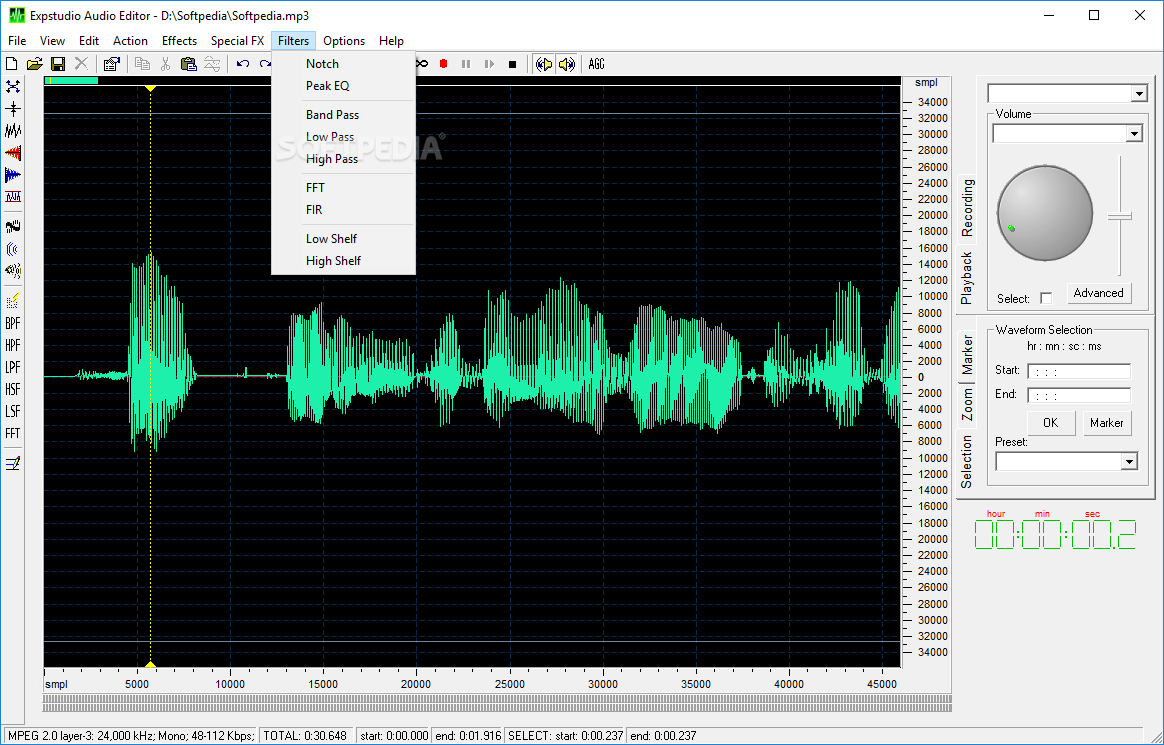
Task: Click the yellow speaker effect icon in sidebar
Action: coord(13,270)
